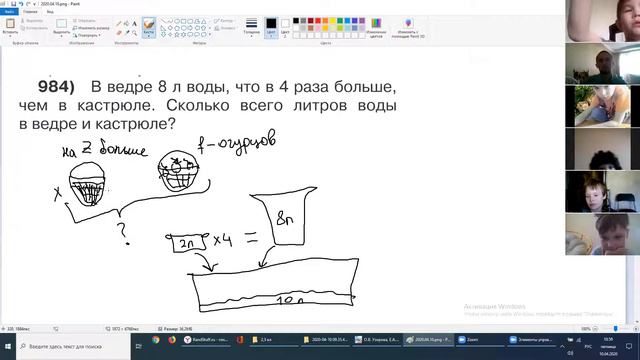This screenshot has width=640, height=360.
Task: Choose the Down arrow shape
Action: (163, 35)
